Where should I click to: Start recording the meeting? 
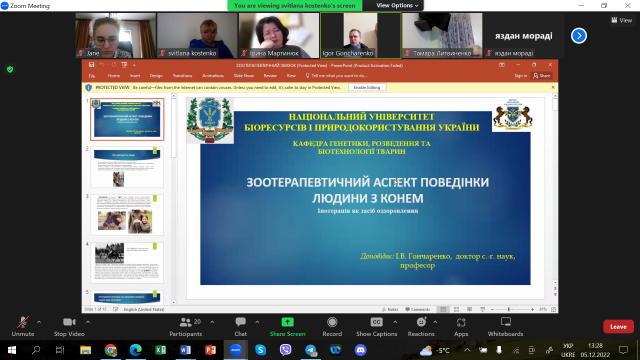coord(332,327)
